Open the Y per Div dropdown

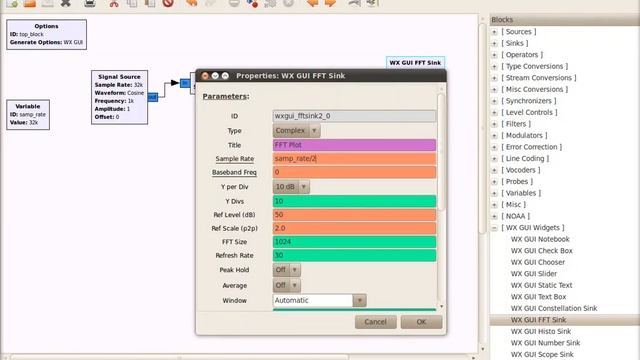[x=291, y=187]
